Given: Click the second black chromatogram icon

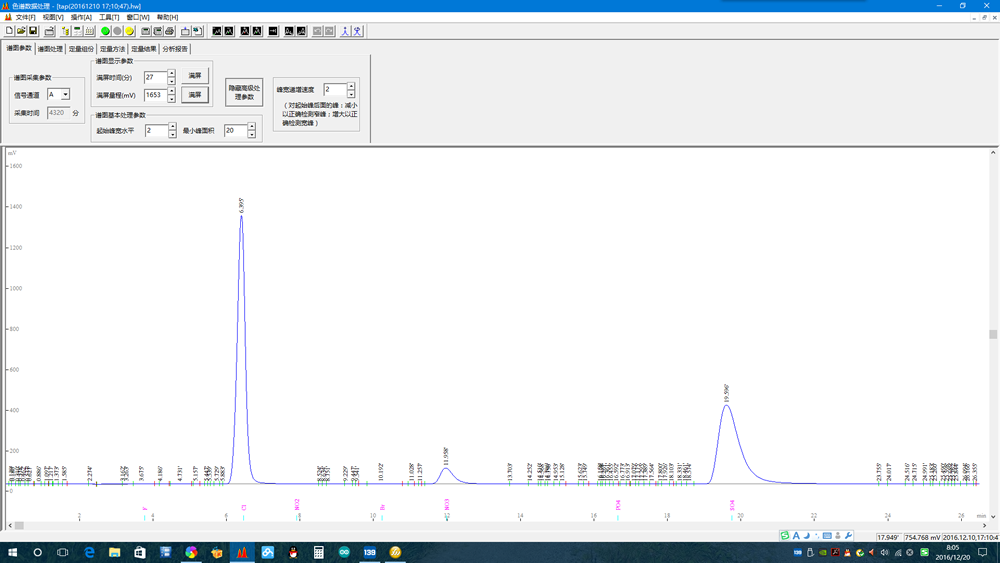Looking at the screenshot, I should 228,31.
